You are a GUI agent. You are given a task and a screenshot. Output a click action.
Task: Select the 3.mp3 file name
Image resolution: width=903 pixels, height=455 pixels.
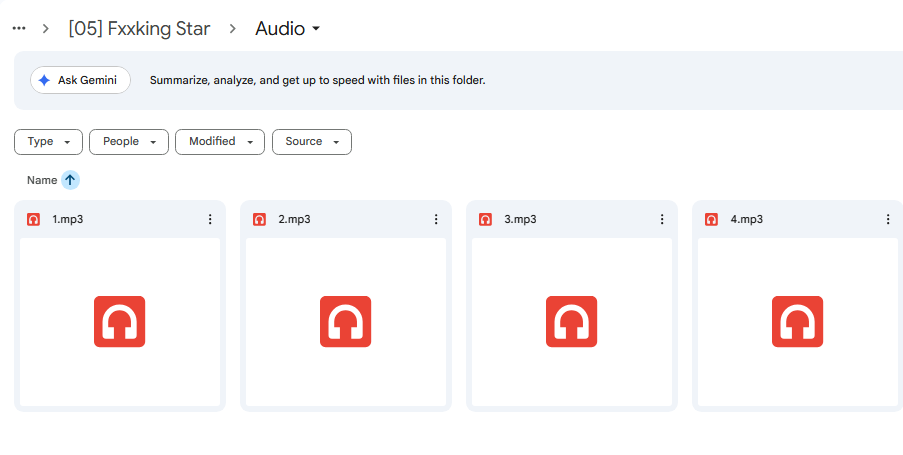(x=521, y=219)
